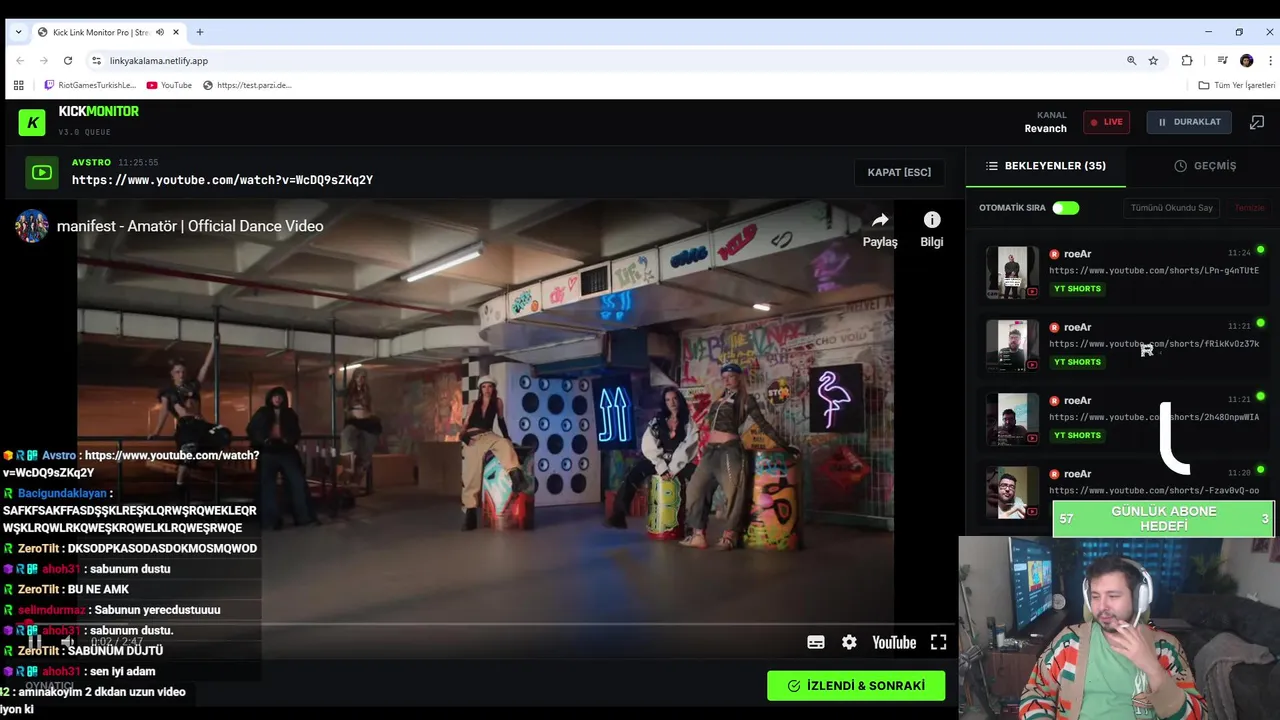
Task: Open the Chrome apps grid in bookmarks bar
Action: tap(18, 85)
